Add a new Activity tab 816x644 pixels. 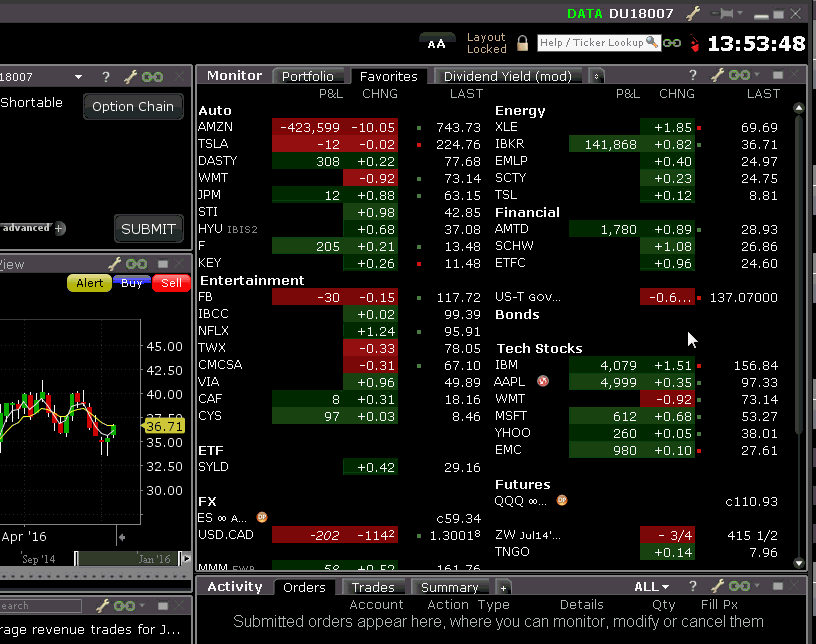click(x=503, y=588)
